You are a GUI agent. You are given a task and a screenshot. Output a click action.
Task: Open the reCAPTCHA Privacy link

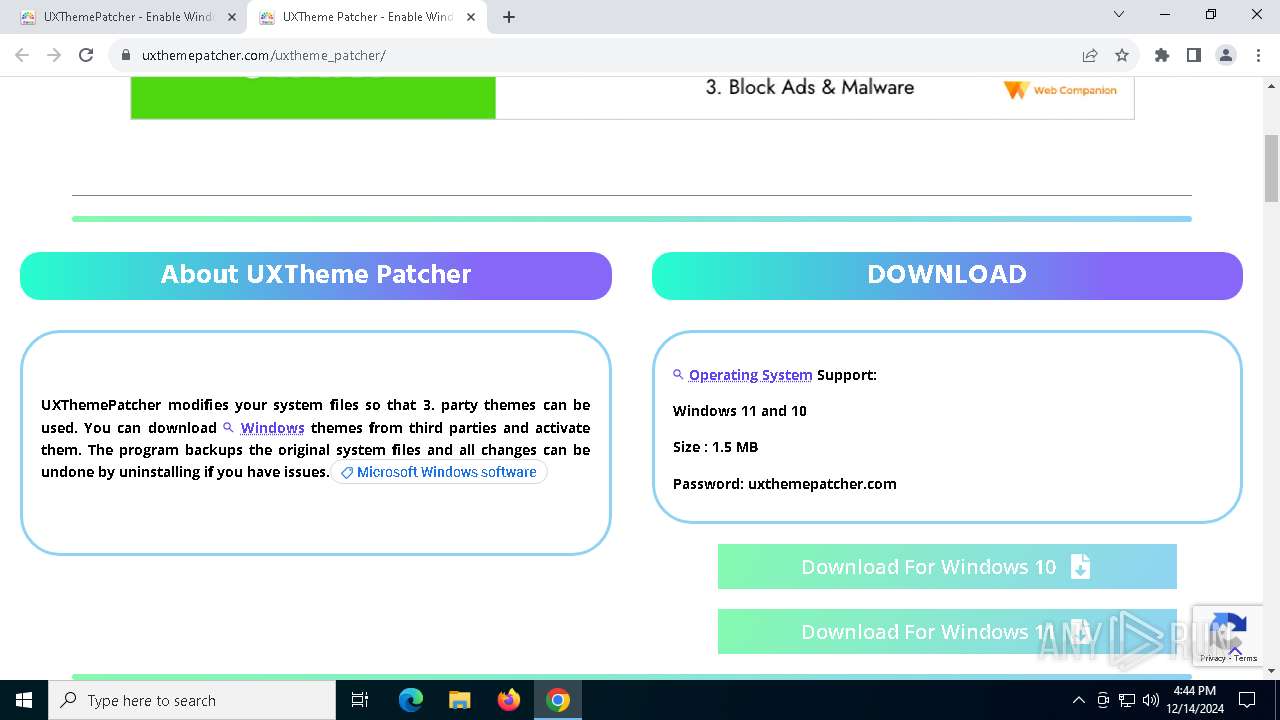click(x=1212, y=658)
